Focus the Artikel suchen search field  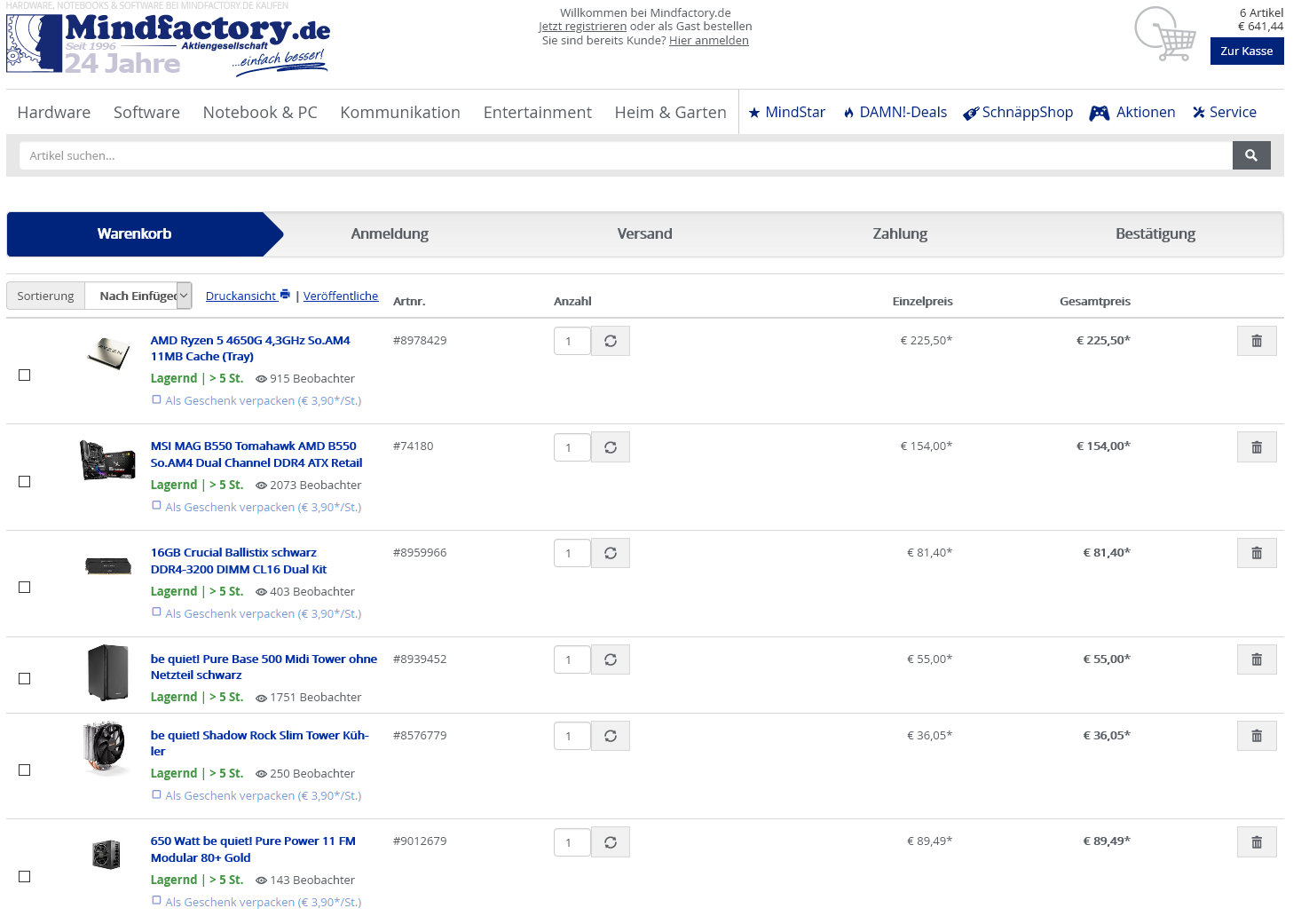626,155
